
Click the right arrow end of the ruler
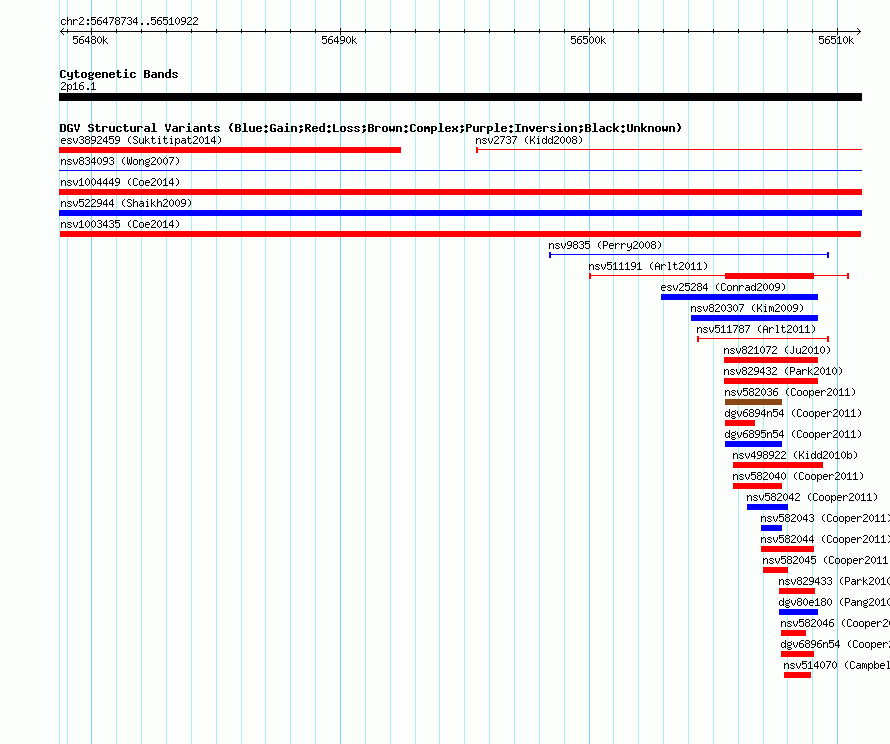pyautogui.click(x=858, y=31)
